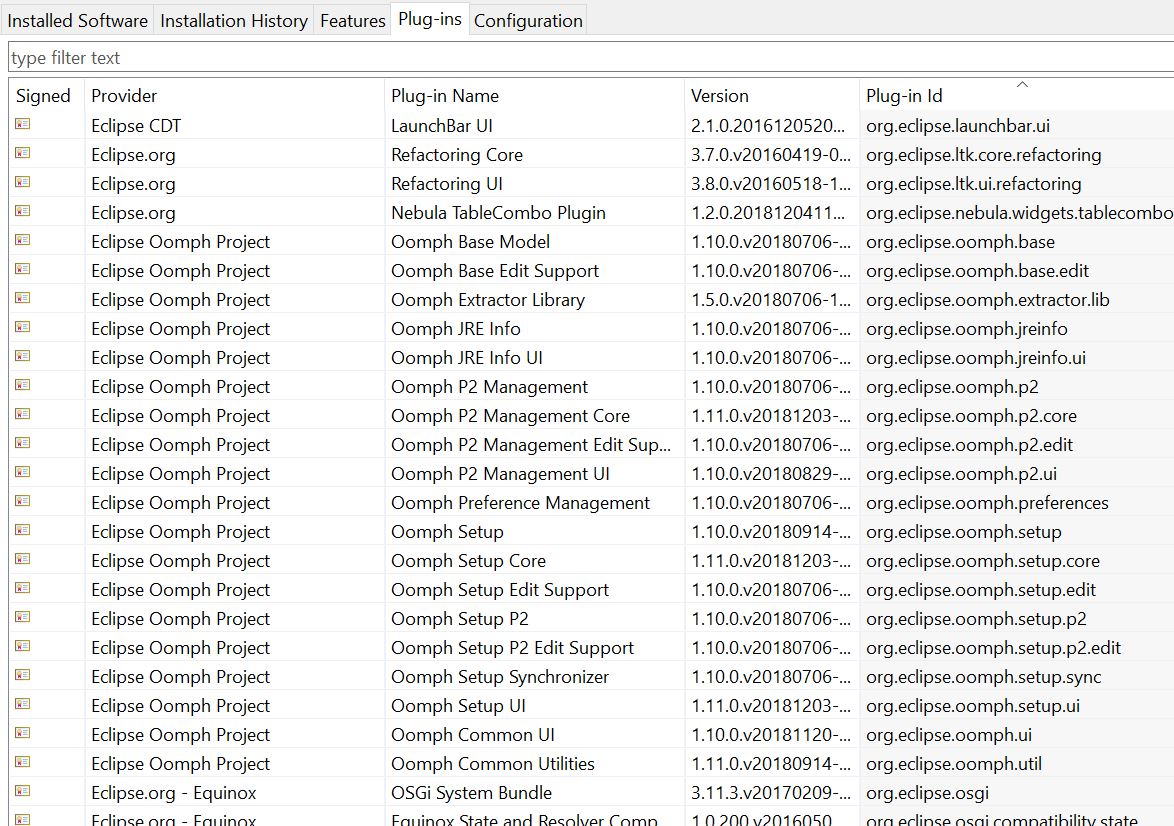Click signed icon for Nebula TableCombo Plugin
The height and width of the screenshot is (826, 1174).
click(x=22, y=211)
